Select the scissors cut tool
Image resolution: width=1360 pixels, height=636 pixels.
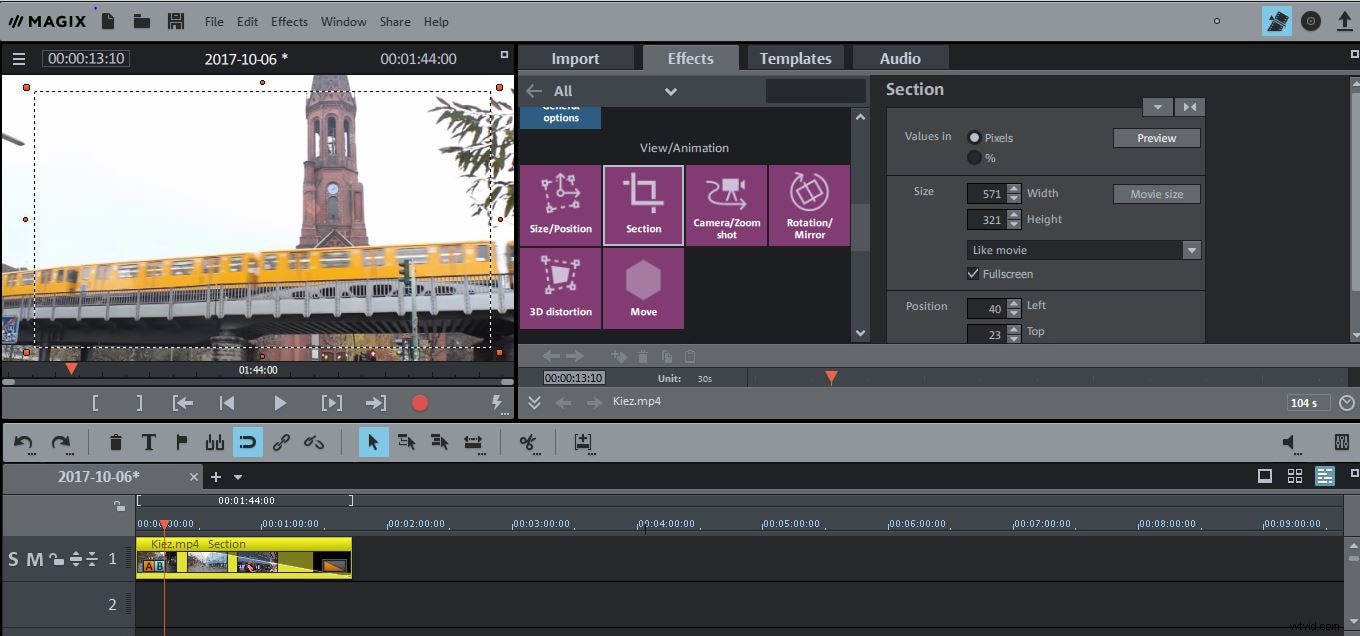pos(528,442)
